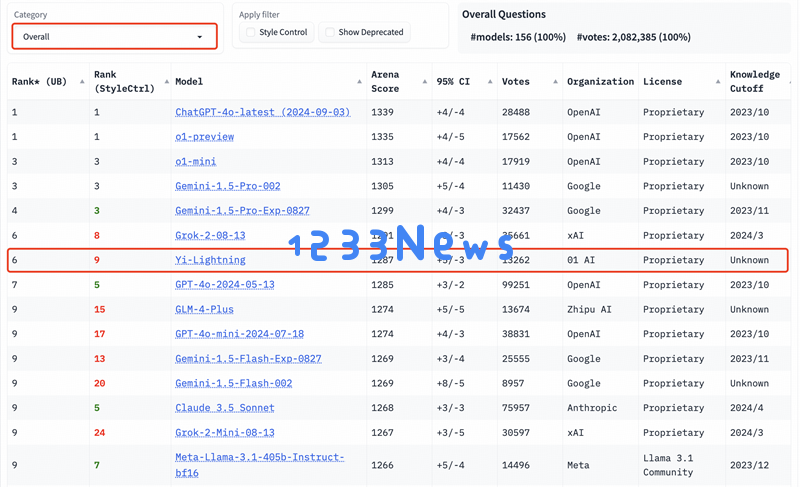Open the Grok-2-Mini-08-13 link
This screenshot has width=800, height=487.
224,432
